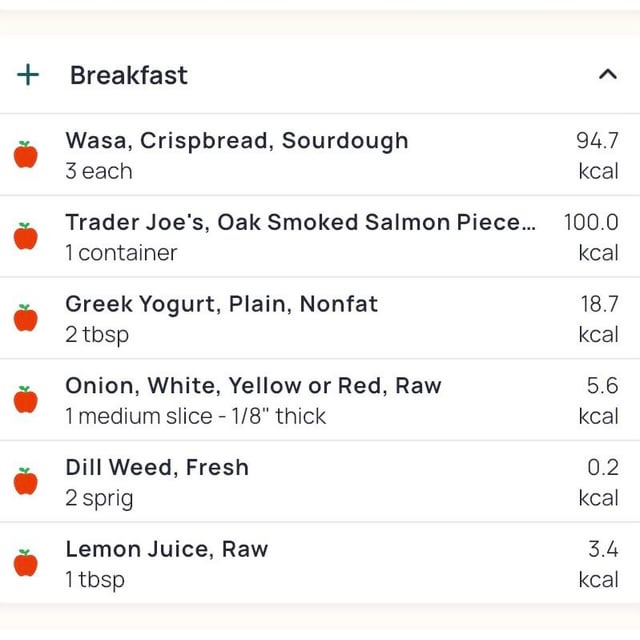Screen dimensions: 640x640
Task: Open Trader Joe's Oak Smoked Salmon entry
Action: [x=300, y=222]
